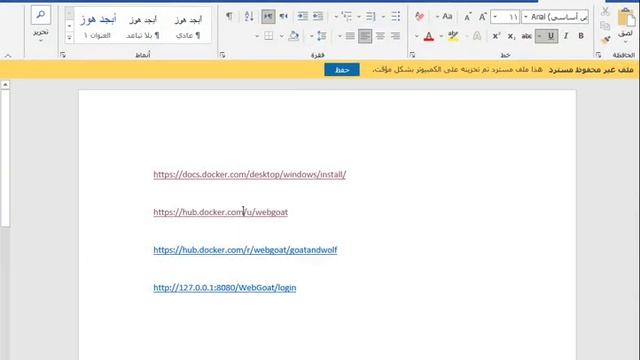Open the font size 11 dropdown
This screenshot has width=640, height=360.
[x=495, y=17]
